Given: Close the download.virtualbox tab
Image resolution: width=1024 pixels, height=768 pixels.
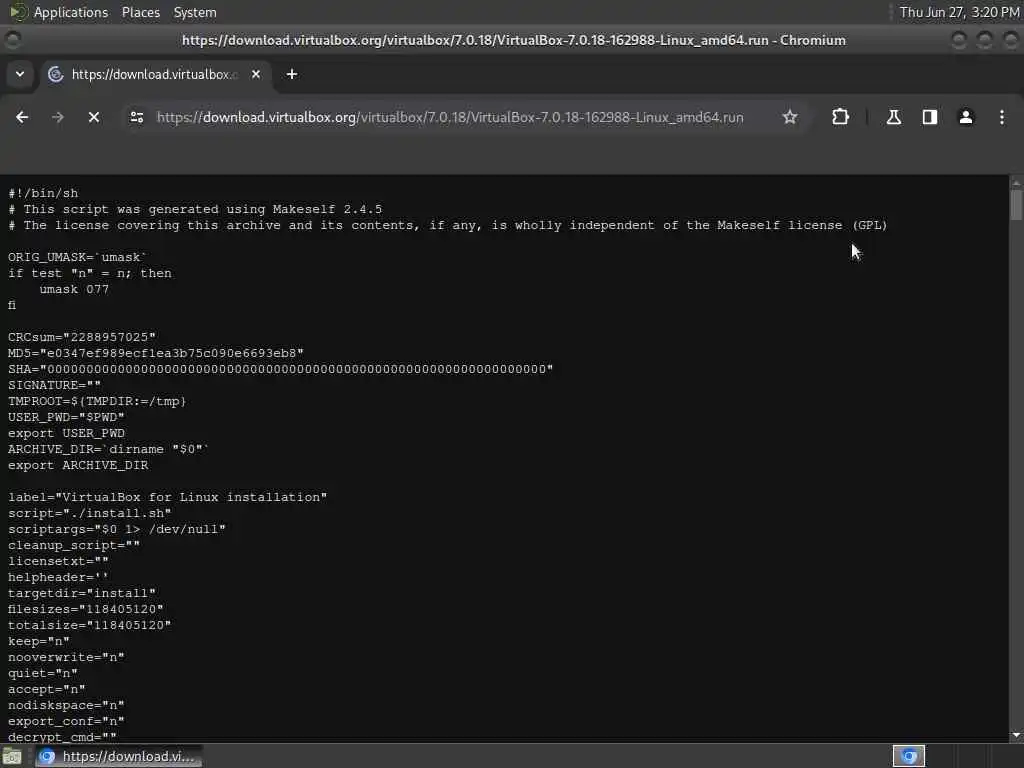Looking at the screenshot, I should 256,74.
